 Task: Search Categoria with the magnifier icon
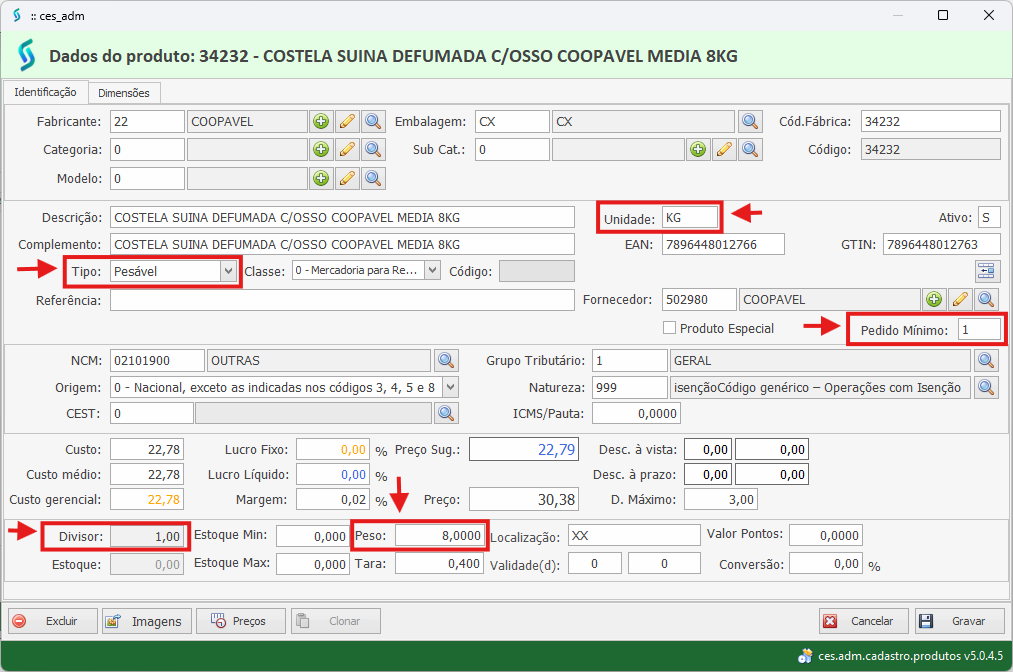[x=373, y=149]
